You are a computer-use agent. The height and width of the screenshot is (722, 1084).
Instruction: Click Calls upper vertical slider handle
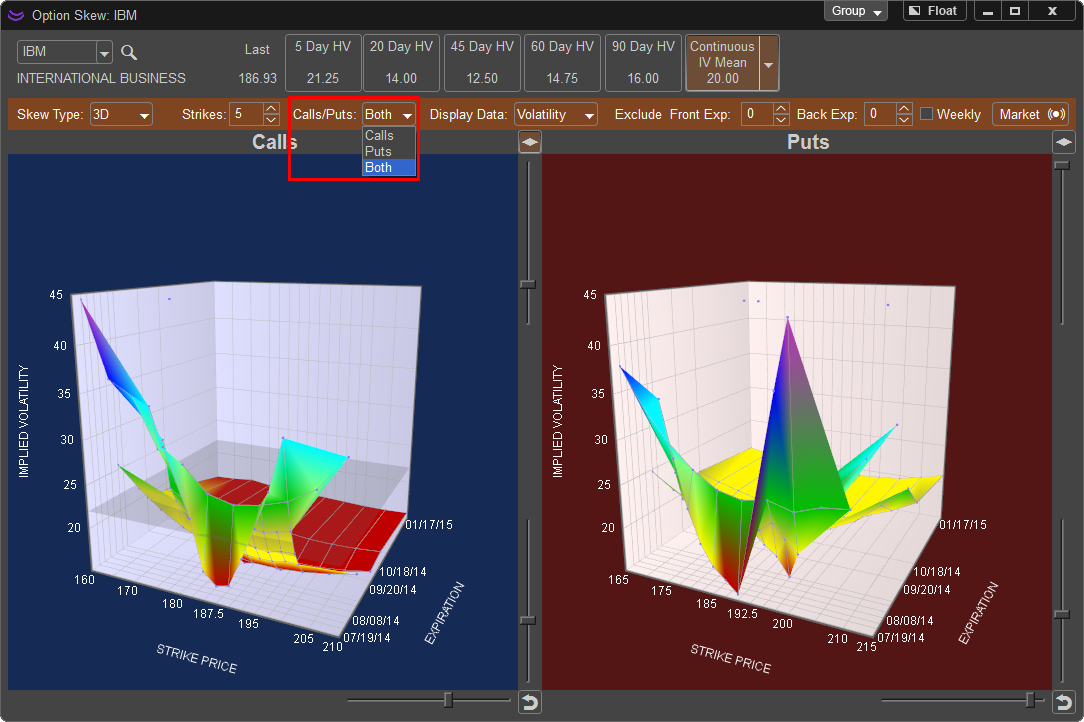(528, 284)
